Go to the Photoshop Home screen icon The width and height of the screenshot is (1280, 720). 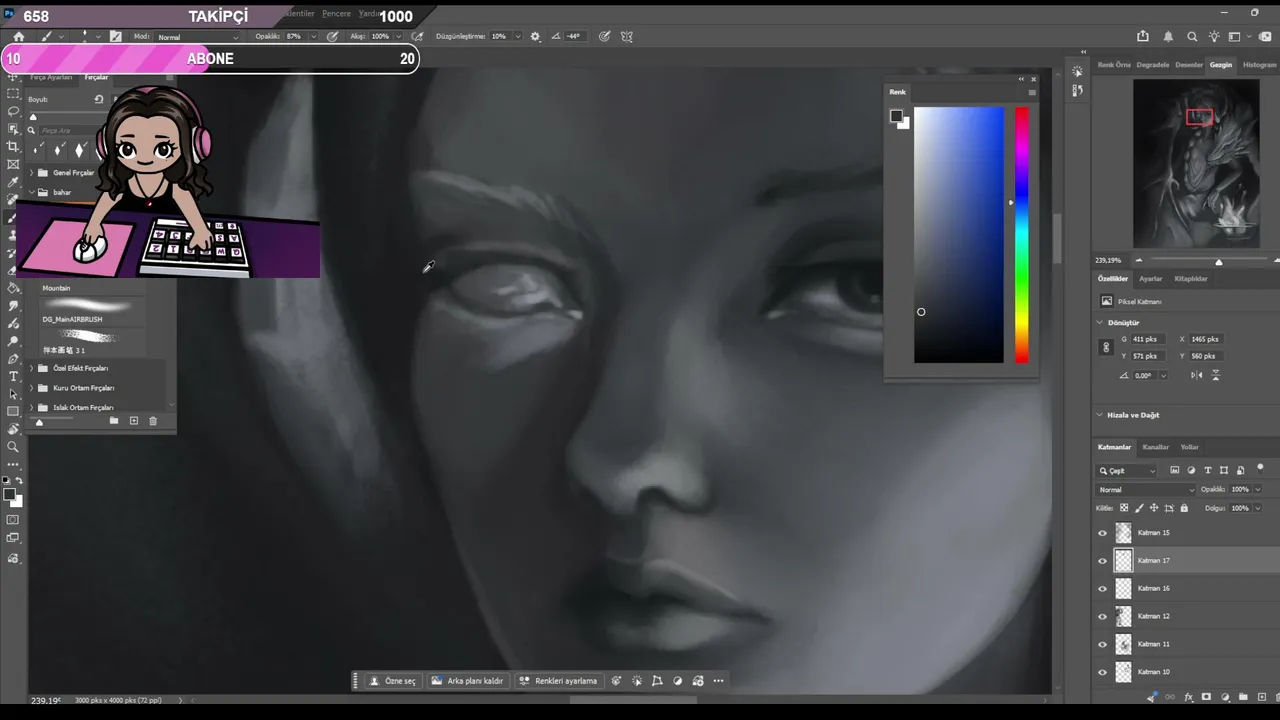tap(18, 36)
